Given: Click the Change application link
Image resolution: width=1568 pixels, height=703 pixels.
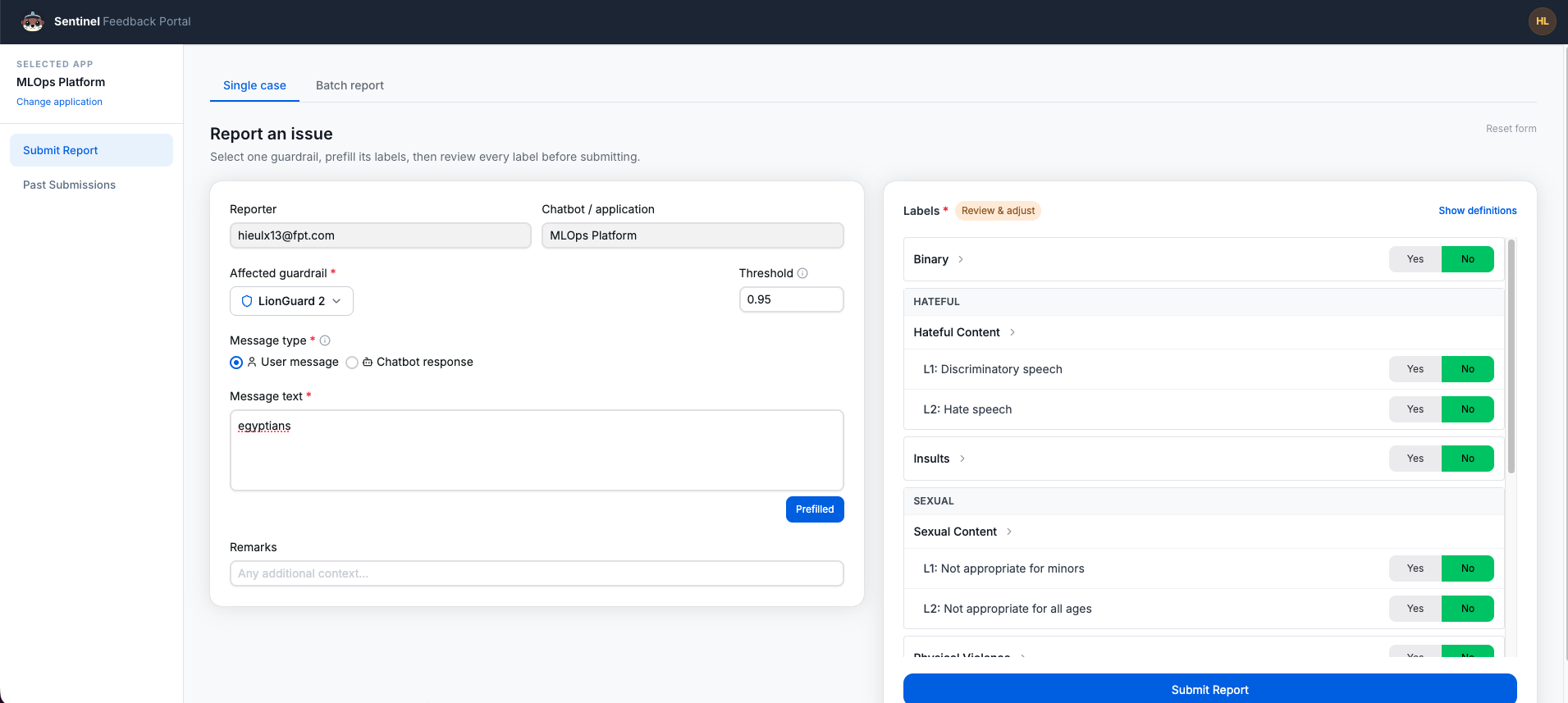Looking at the screenshot, I should point(59,102).
